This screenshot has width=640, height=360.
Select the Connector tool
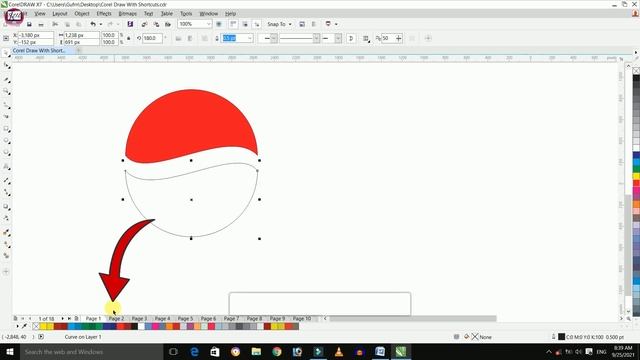click(6, 192)
